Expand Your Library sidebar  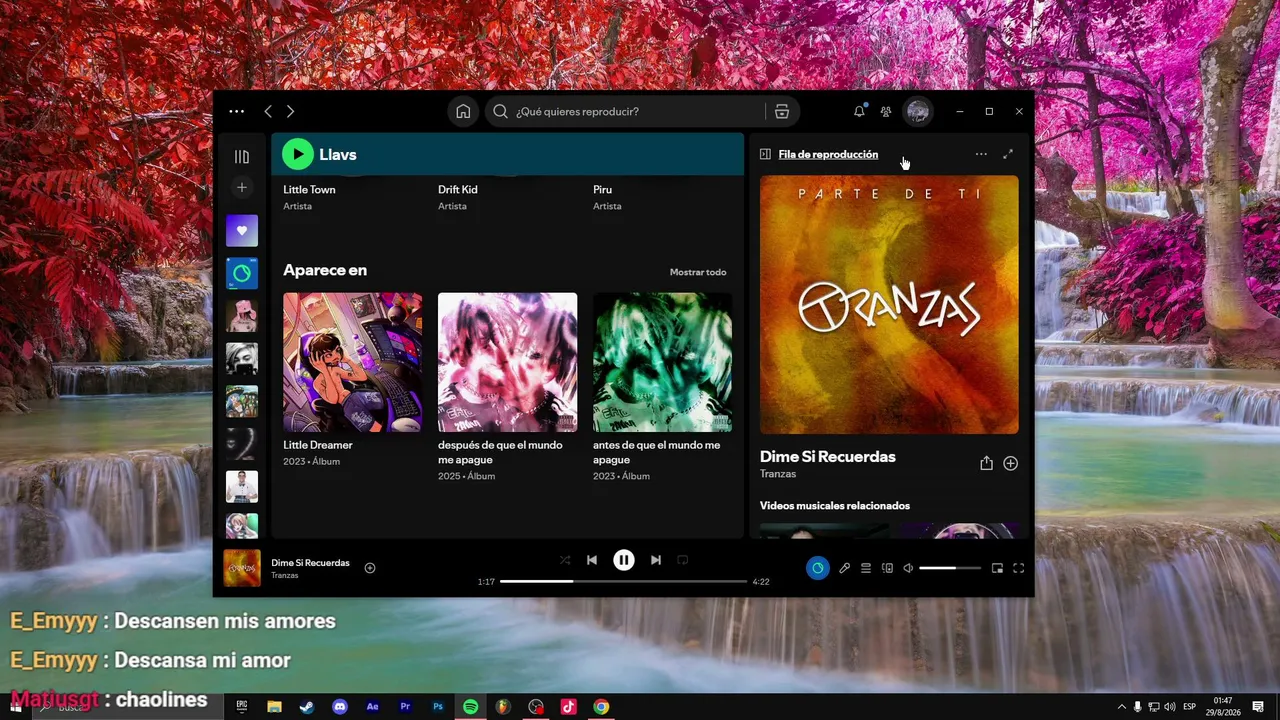[x=242, y=157]
